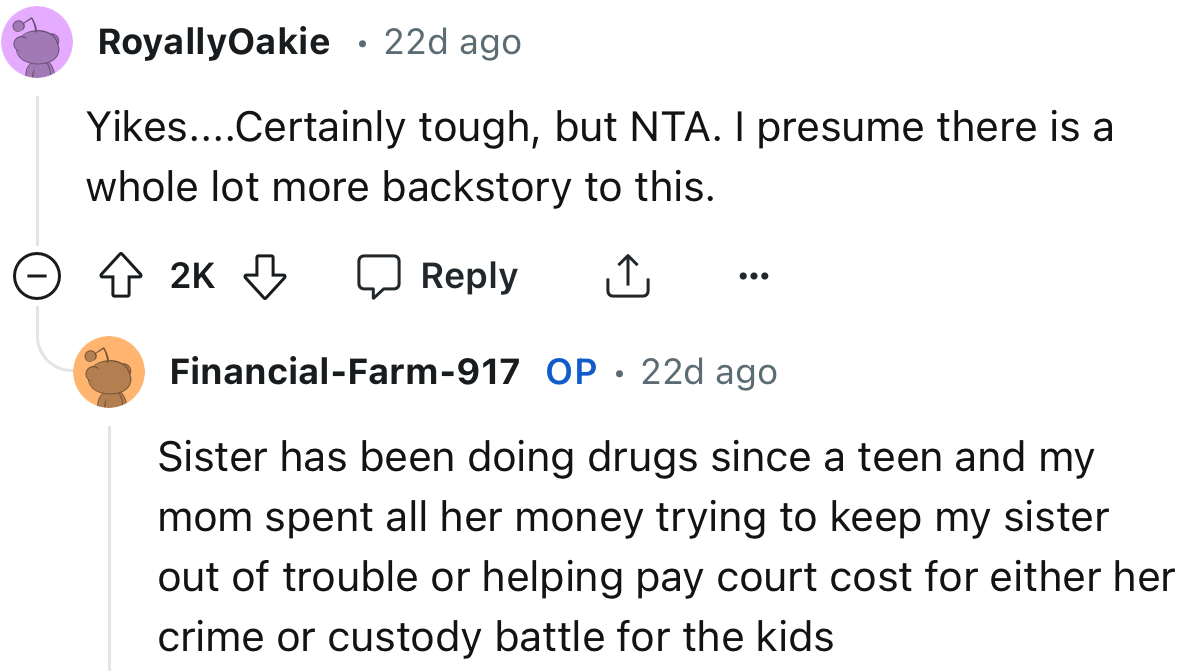Collapse the comment thread with minus button
1183x671 pixels.
coord(36,277)
